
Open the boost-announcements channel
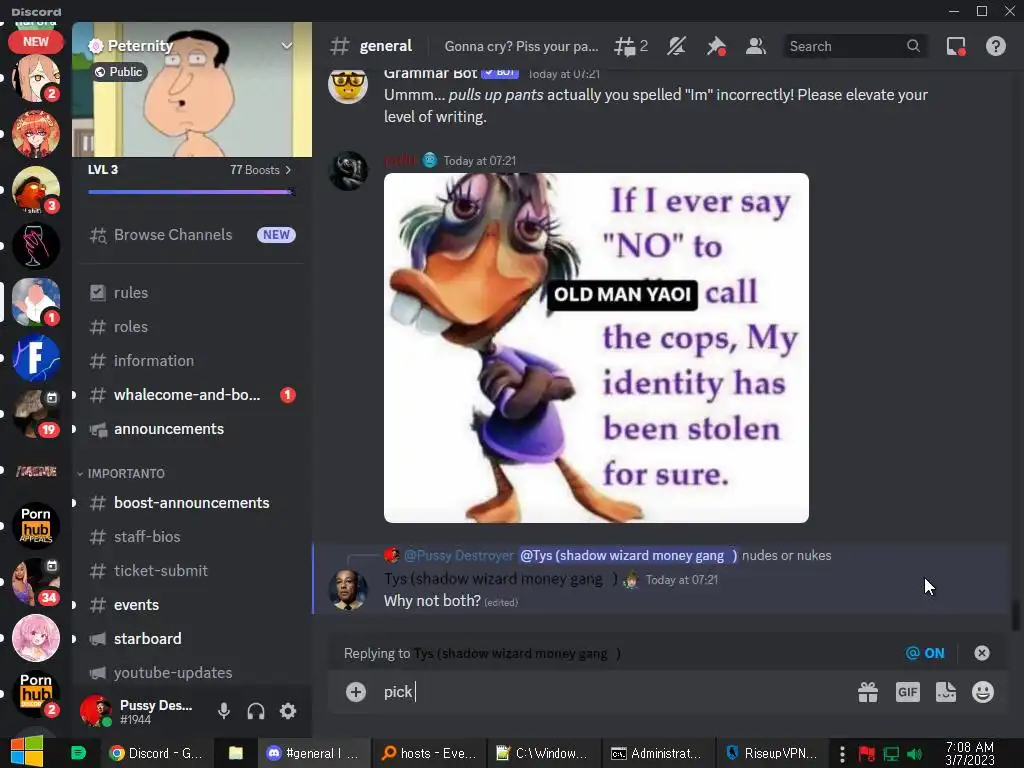(192, 503)
